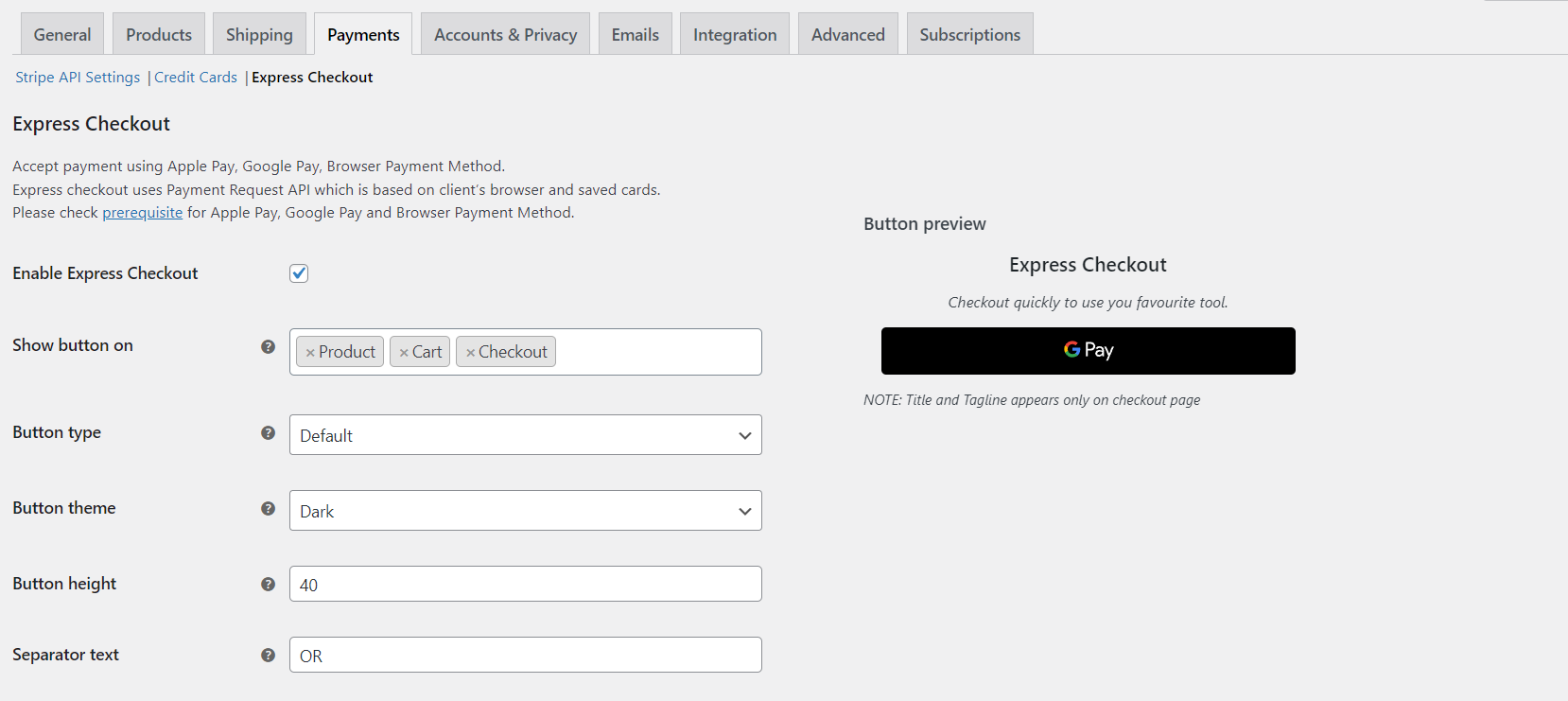Open the Button theme dropdown
1568x701 pixels.
click(x=525, y=511)
